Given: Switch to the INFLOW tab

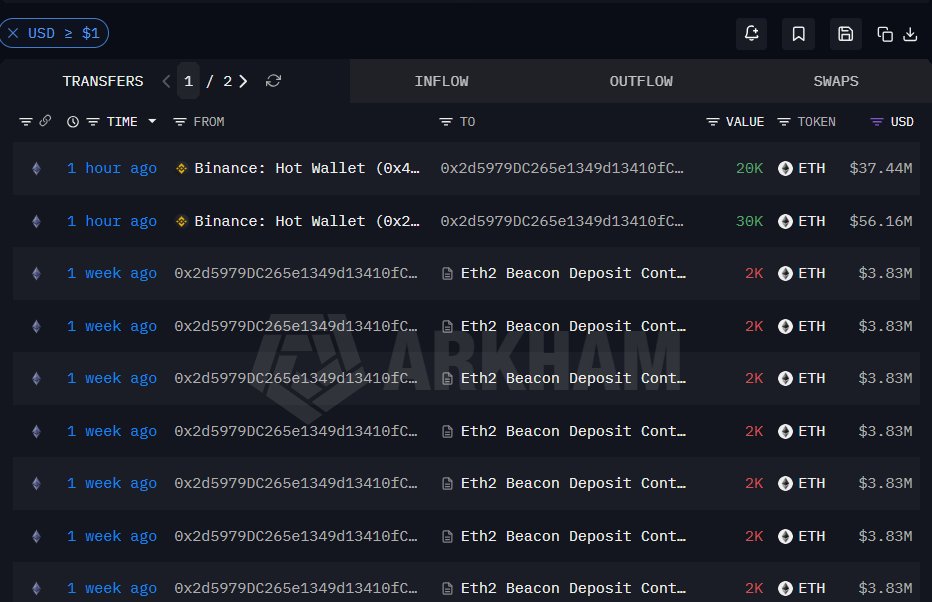Looking at the screenshot, I should [x=441, y=81].
